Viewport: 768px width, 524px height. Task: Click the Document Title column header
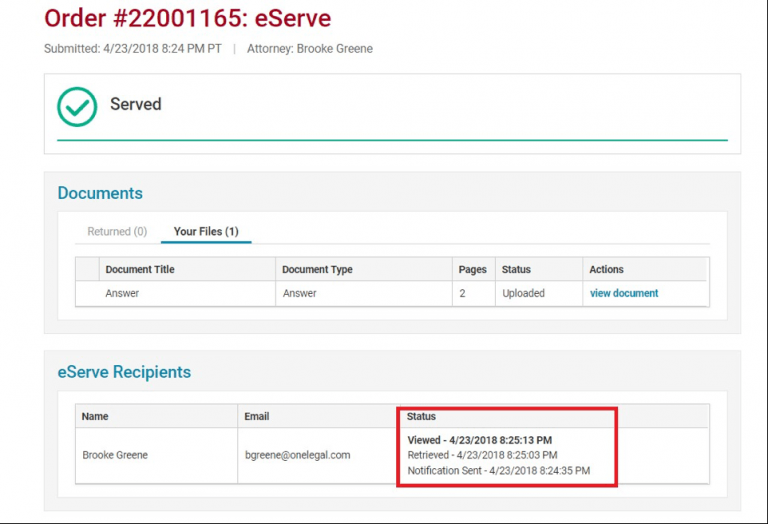click(x=140, y=269)
